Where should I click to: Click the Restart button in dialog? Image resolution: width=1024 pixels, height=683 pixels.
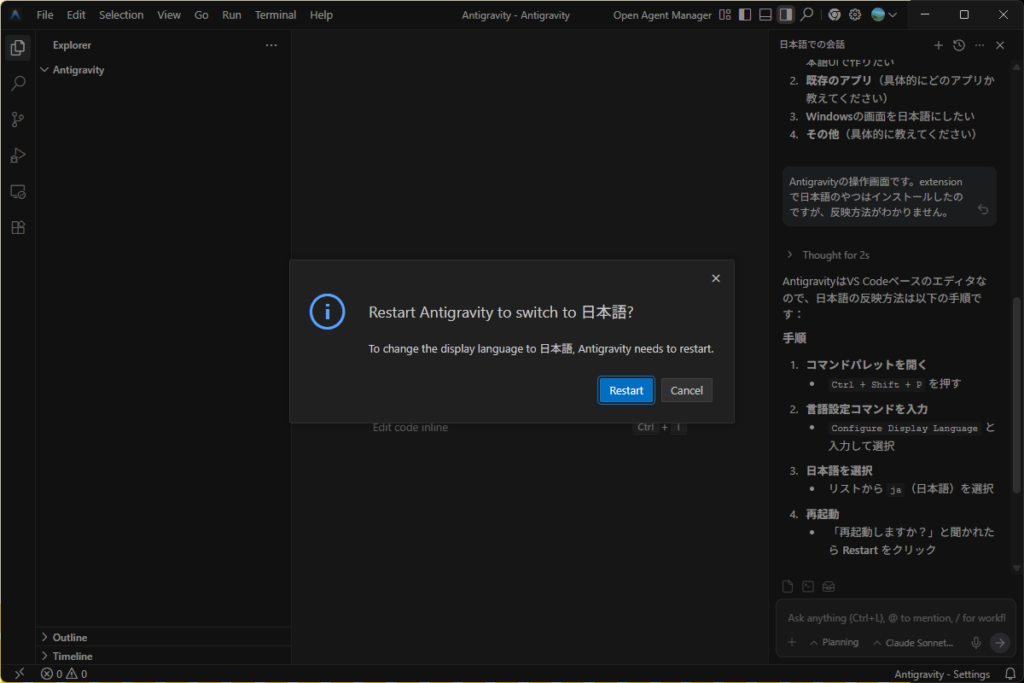click(x=626, y=390)
